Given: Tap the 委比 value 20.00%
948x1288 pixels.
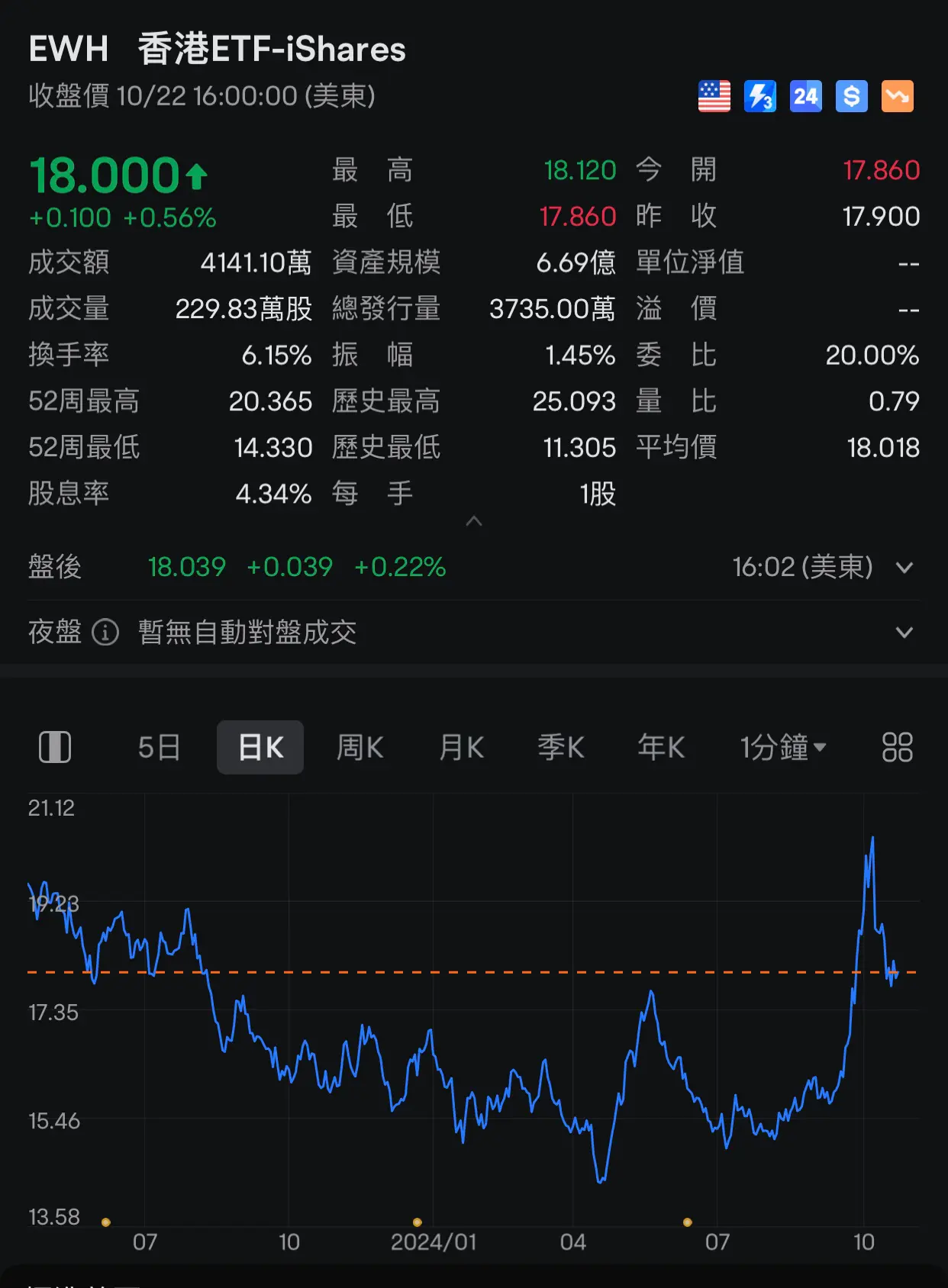Looking at the screenshot, I should click(x=872, y=356).
